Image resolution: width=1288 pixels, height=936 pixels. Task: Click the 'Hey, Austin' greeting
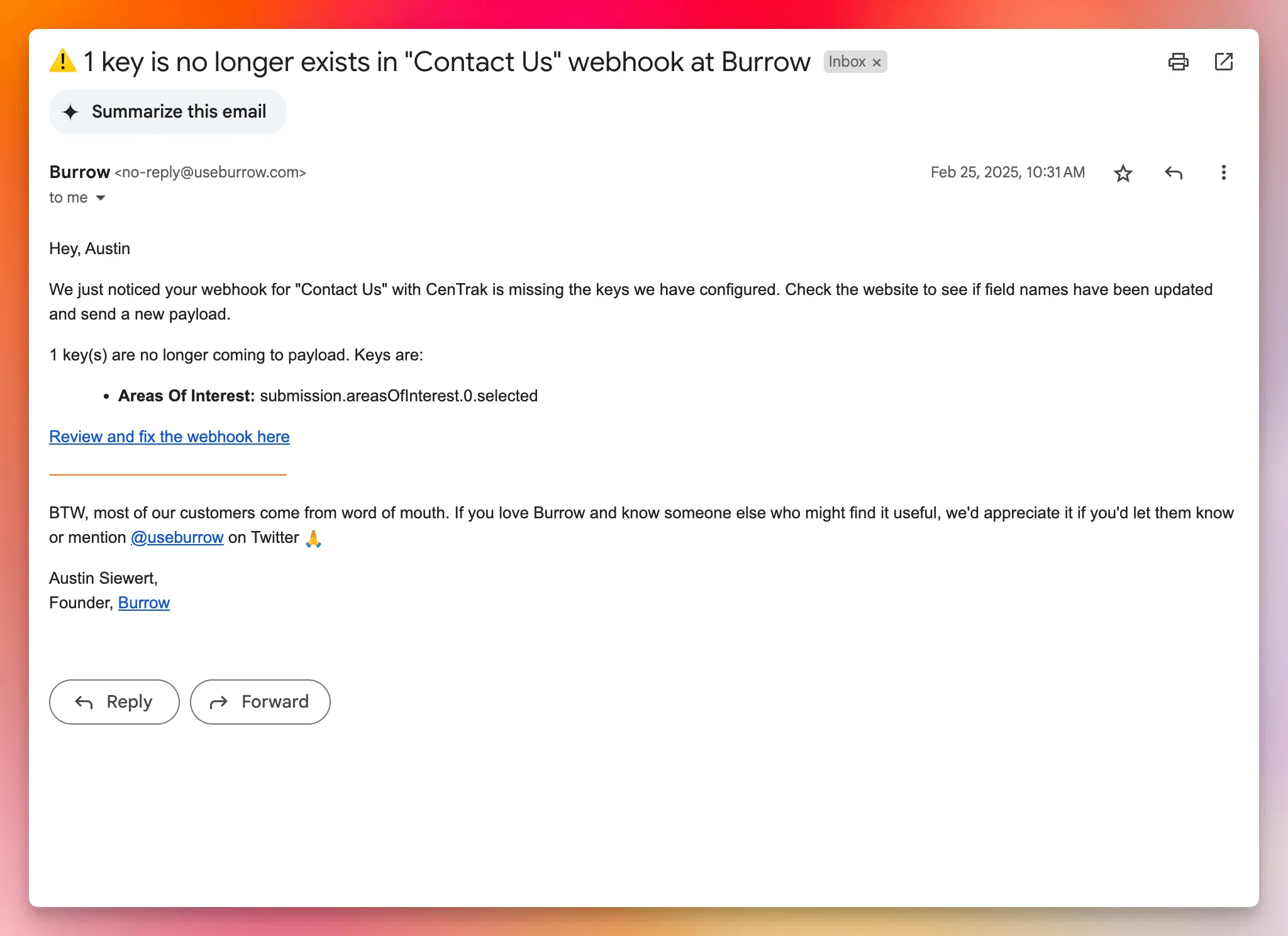[90, 248]
